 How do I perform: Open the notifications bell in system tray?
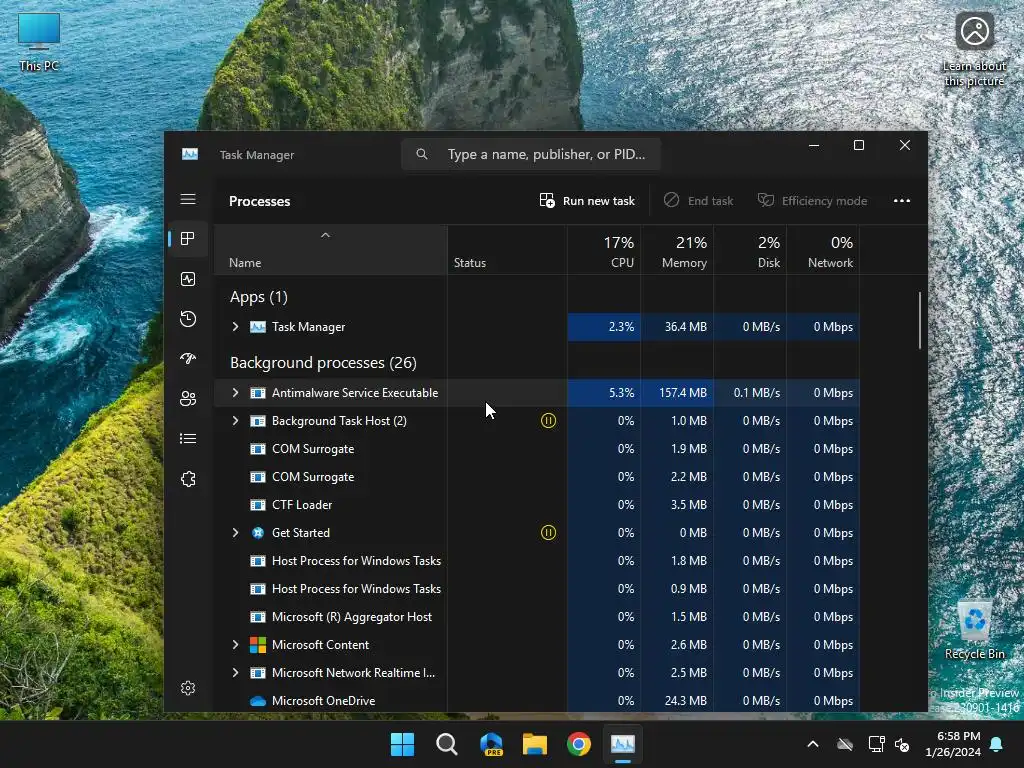click(997, 744)
